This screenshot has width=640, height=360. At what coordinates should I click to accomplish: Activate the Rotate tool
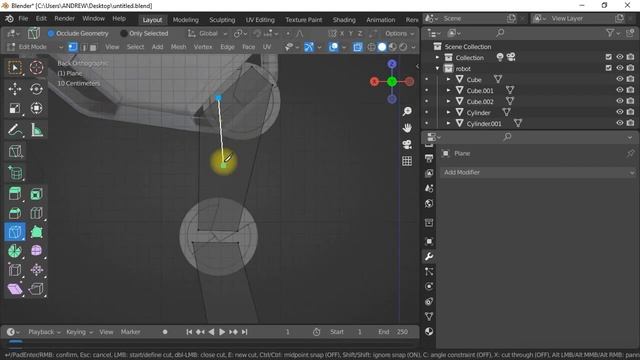pos(36,89)
